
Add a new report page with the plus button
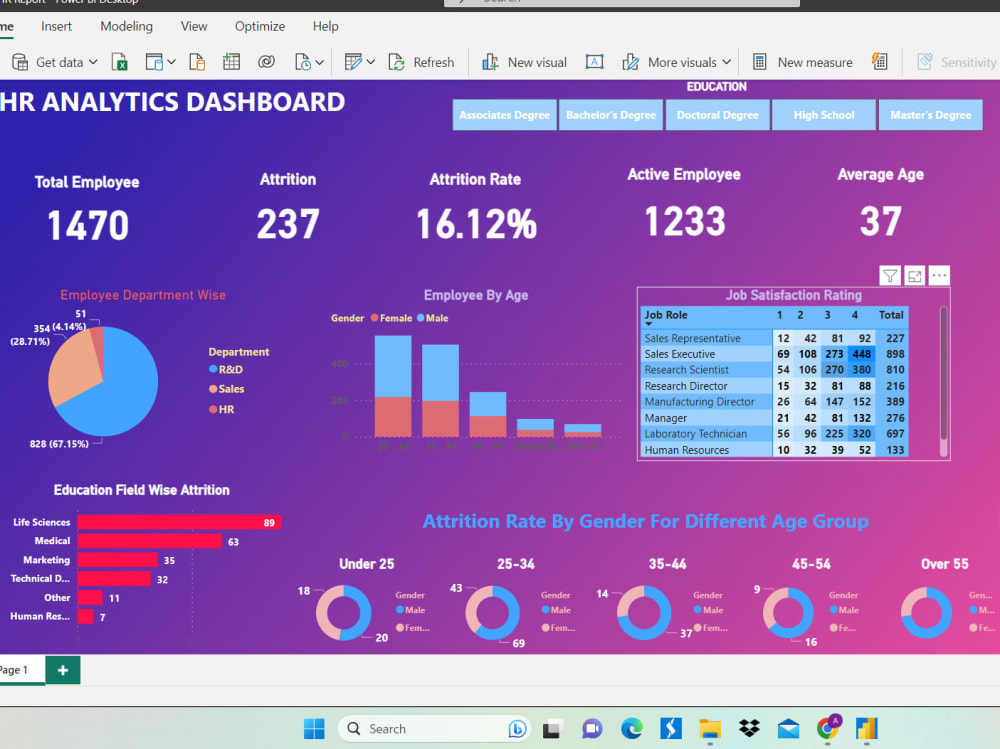[x=62, y=670]
